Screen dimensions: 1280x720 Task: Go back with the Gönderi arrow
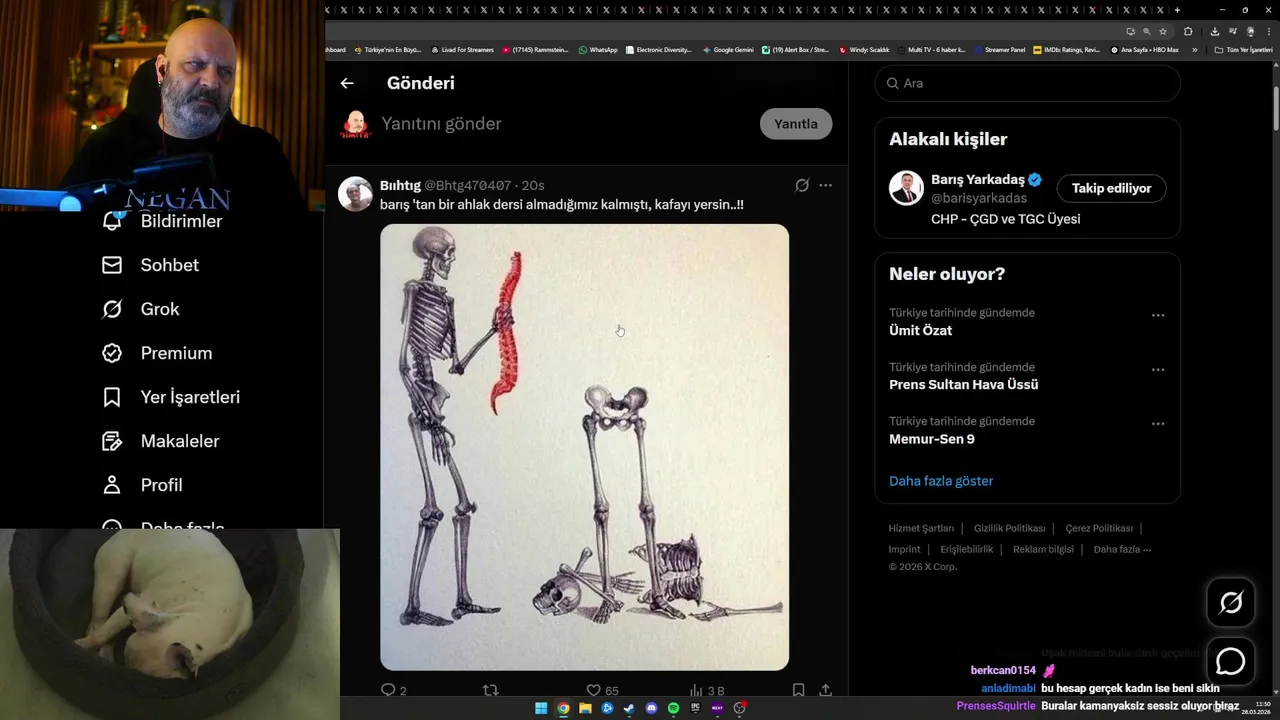347,83
